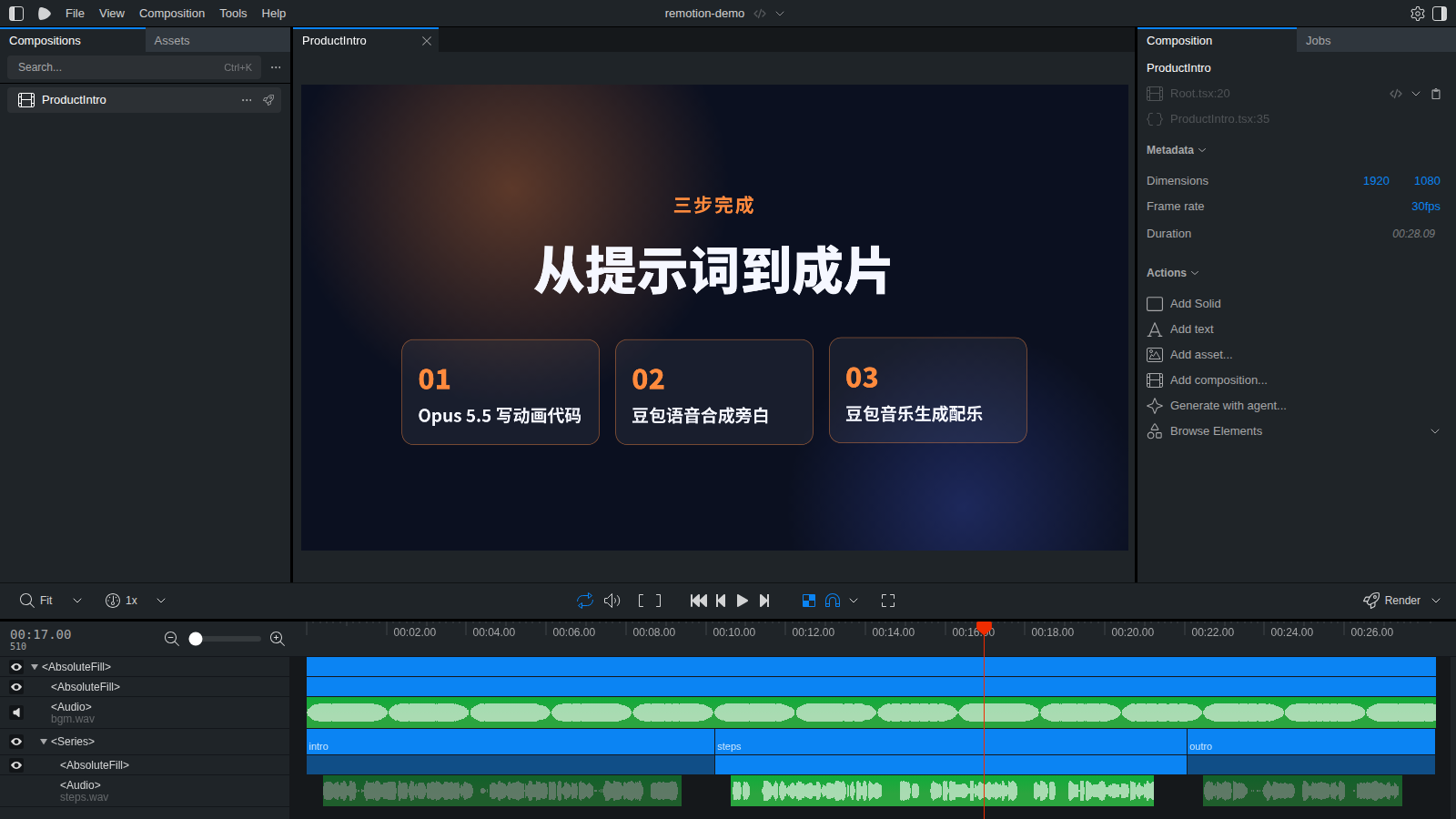Screen dimensions: 1456x819
Task: Copy the composition with the clipboard icon
Action: click(1436, 94)
